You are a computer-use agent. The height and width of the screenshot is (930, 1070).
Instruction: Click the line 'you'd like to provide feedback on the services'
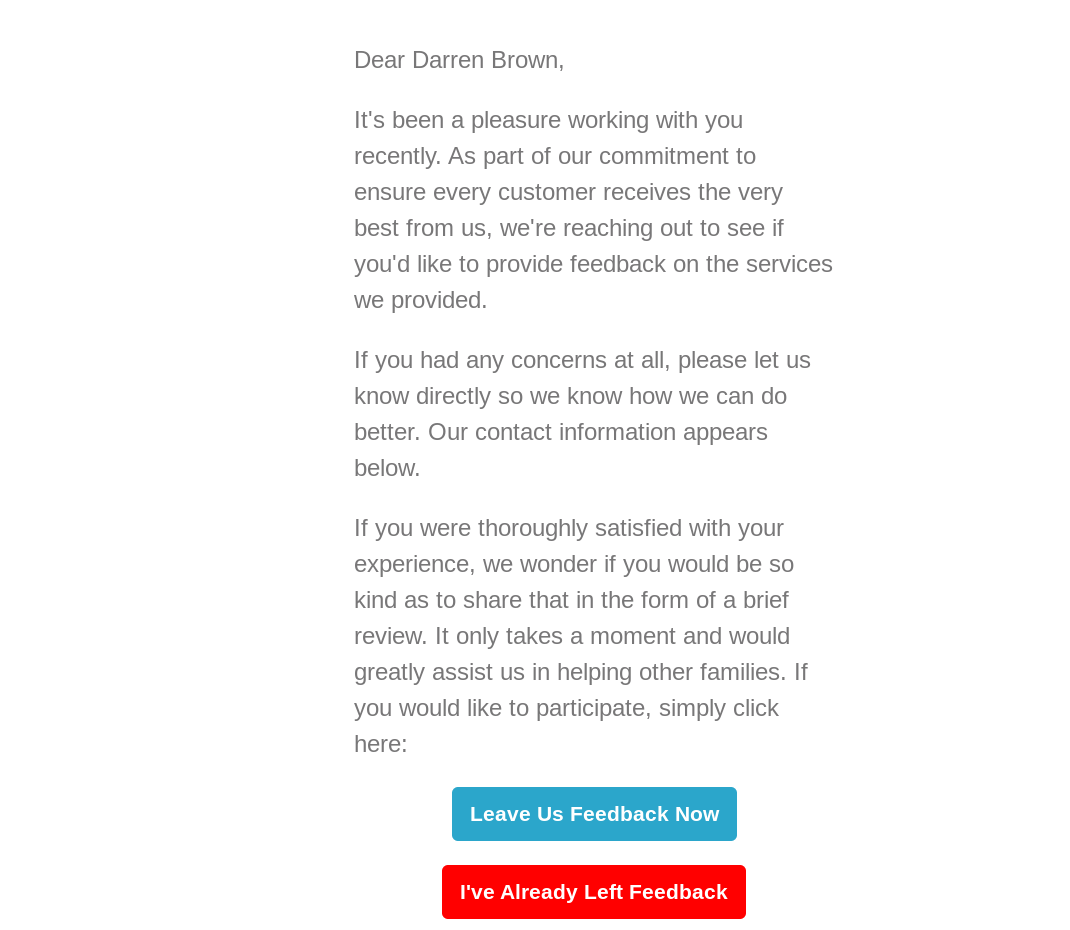coord(593,264)
